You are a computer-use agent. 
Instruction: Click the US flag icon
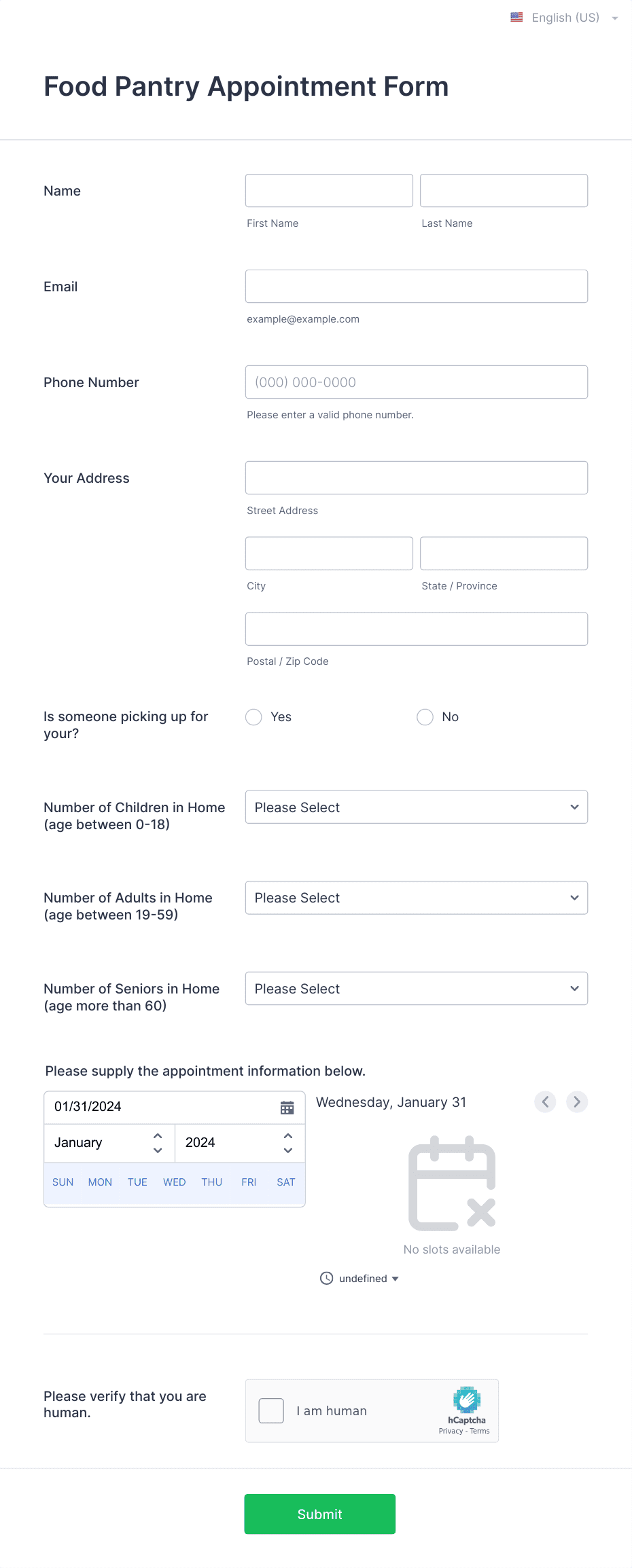tap(516, 17)
